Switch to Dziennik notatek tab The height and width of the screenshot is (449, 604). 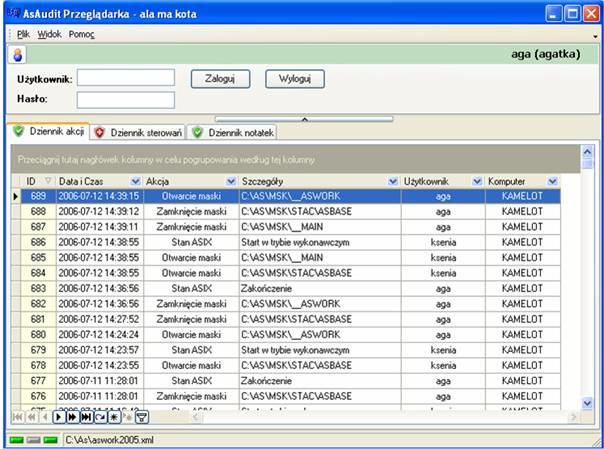pos(233,132)
